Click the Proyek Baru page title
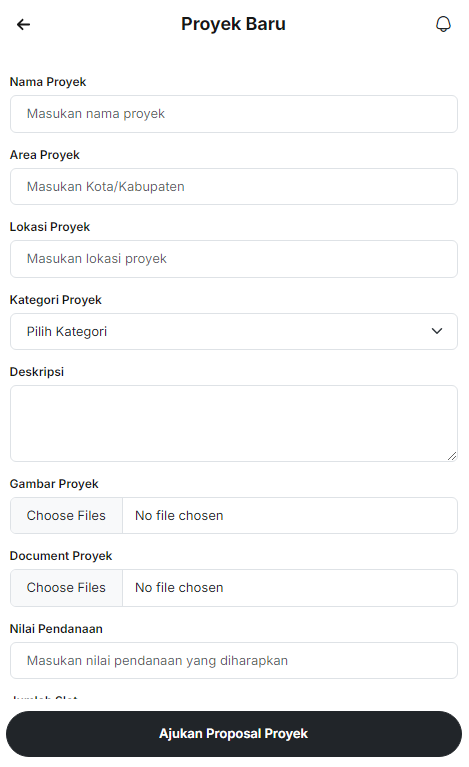The width and height of the screenshot is (469, 767). [x=233, y=24]
